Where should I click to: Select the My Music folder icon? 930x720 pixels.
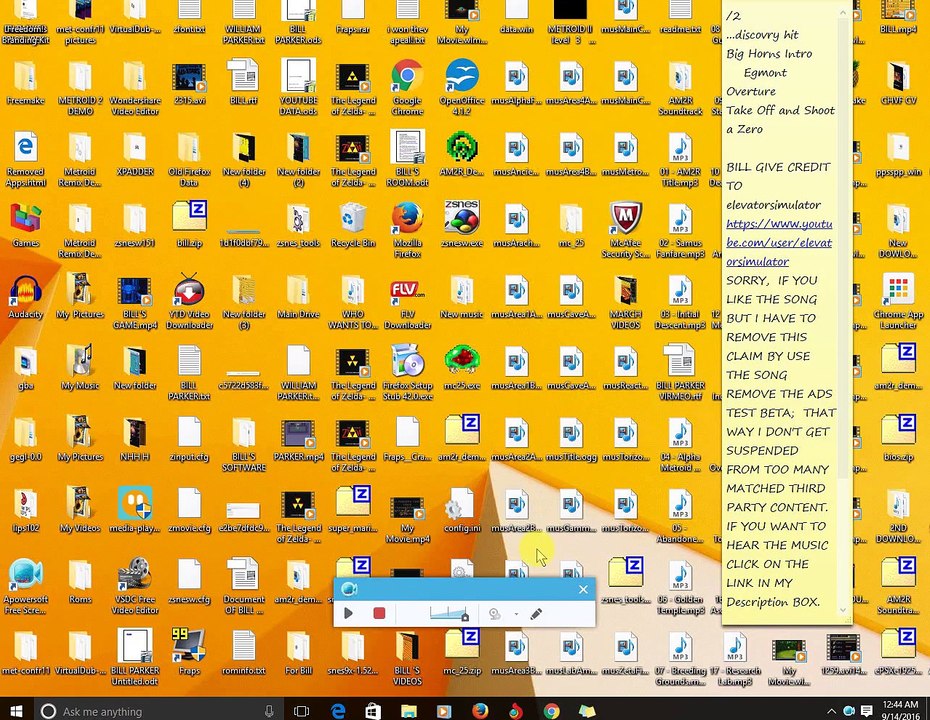[80, 367]
